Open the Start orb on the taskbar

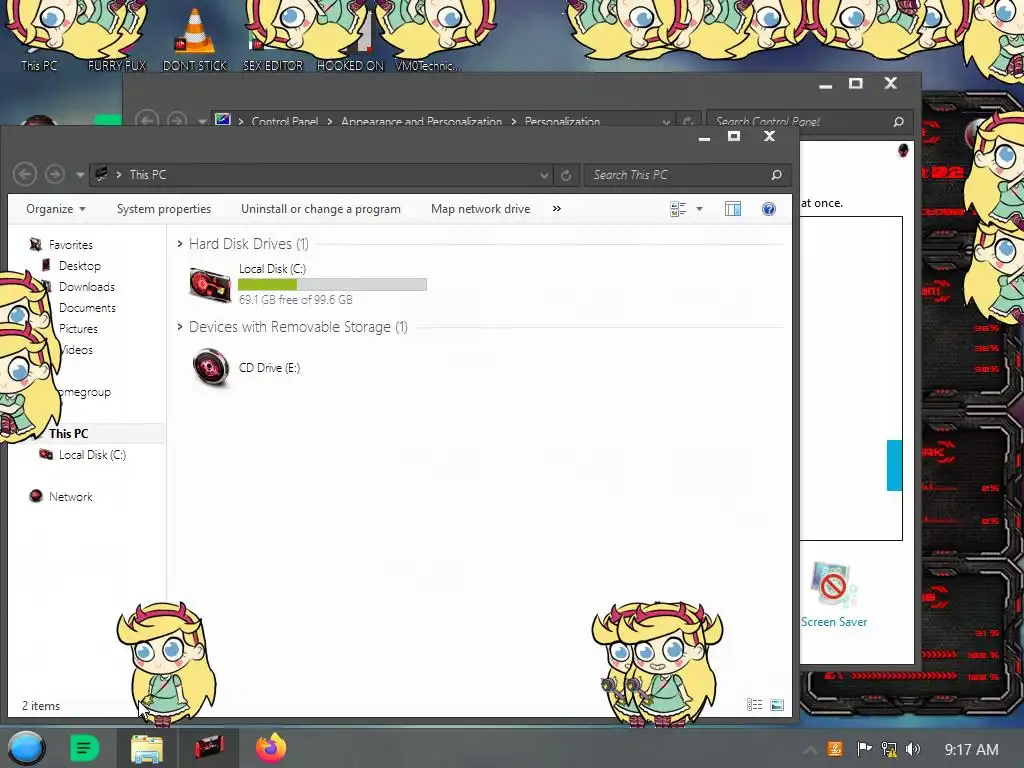click(x=26, y=748)
